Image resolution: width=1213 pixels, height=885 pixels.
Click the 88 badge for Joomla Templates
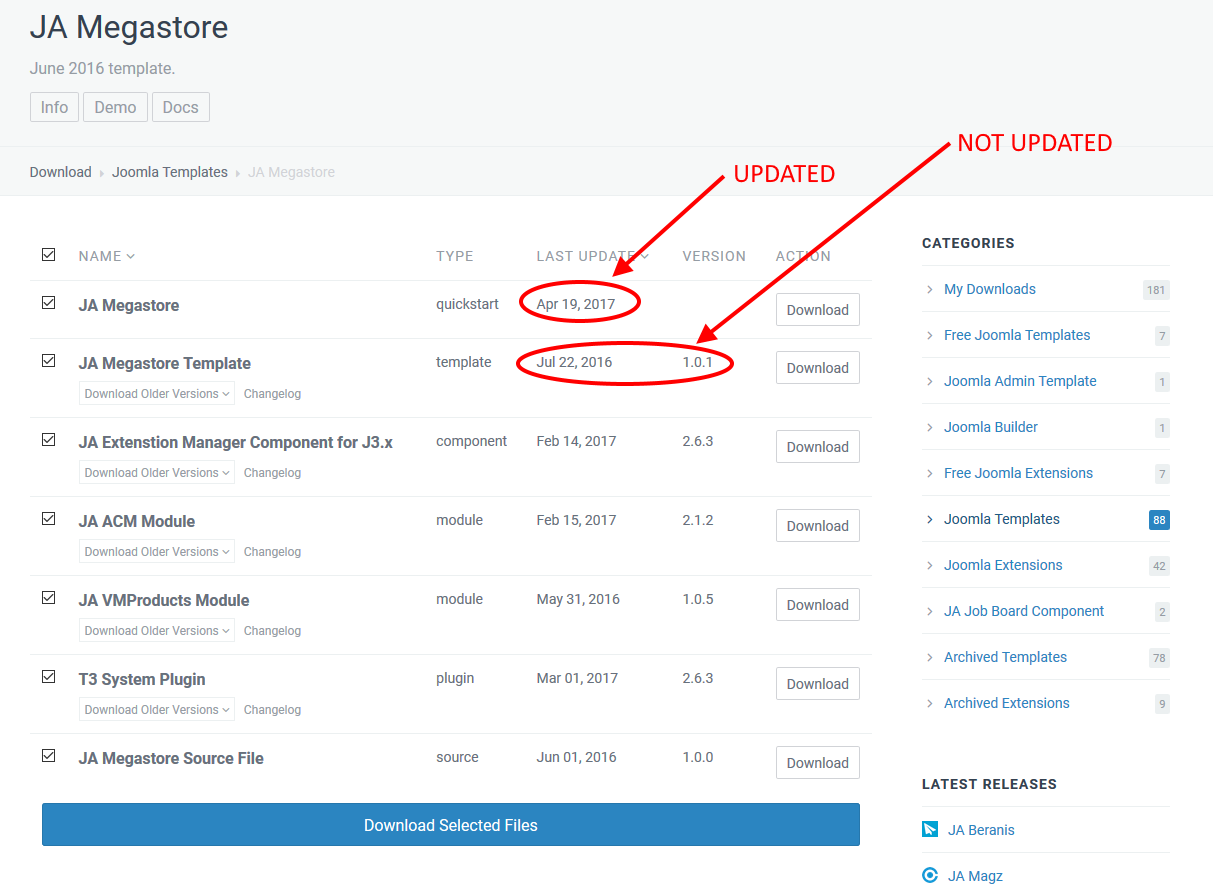point(1159,520)
